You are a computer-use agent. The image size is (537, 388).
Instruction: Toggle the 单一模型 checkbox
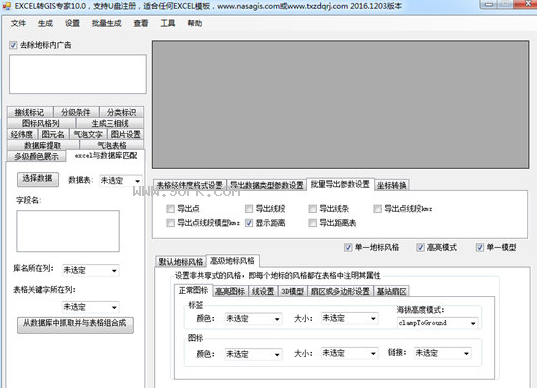[480, 247]
